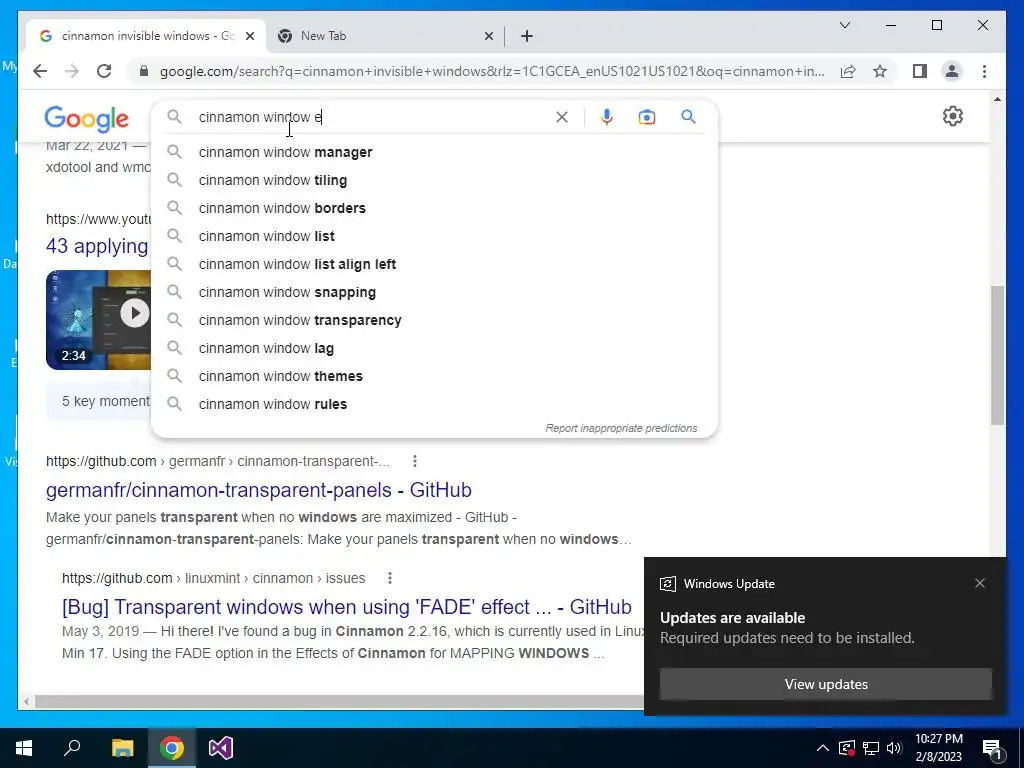Viewport: 1024px width, 768px height.
Task: Open Windows taskbar search
Action: [x=72, y=748]
